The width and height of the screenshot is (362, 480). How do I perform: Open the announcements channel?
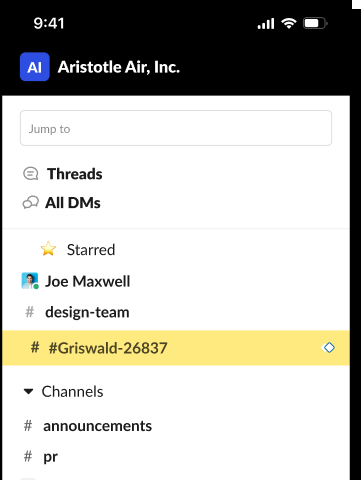click(97, 426)
